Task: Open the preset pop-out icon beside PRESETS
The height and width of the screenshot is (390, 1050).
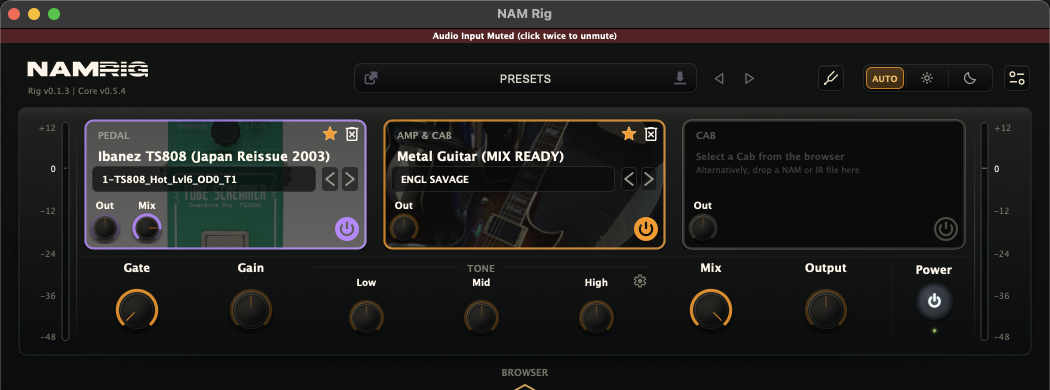Action: (x=370, y=78)
